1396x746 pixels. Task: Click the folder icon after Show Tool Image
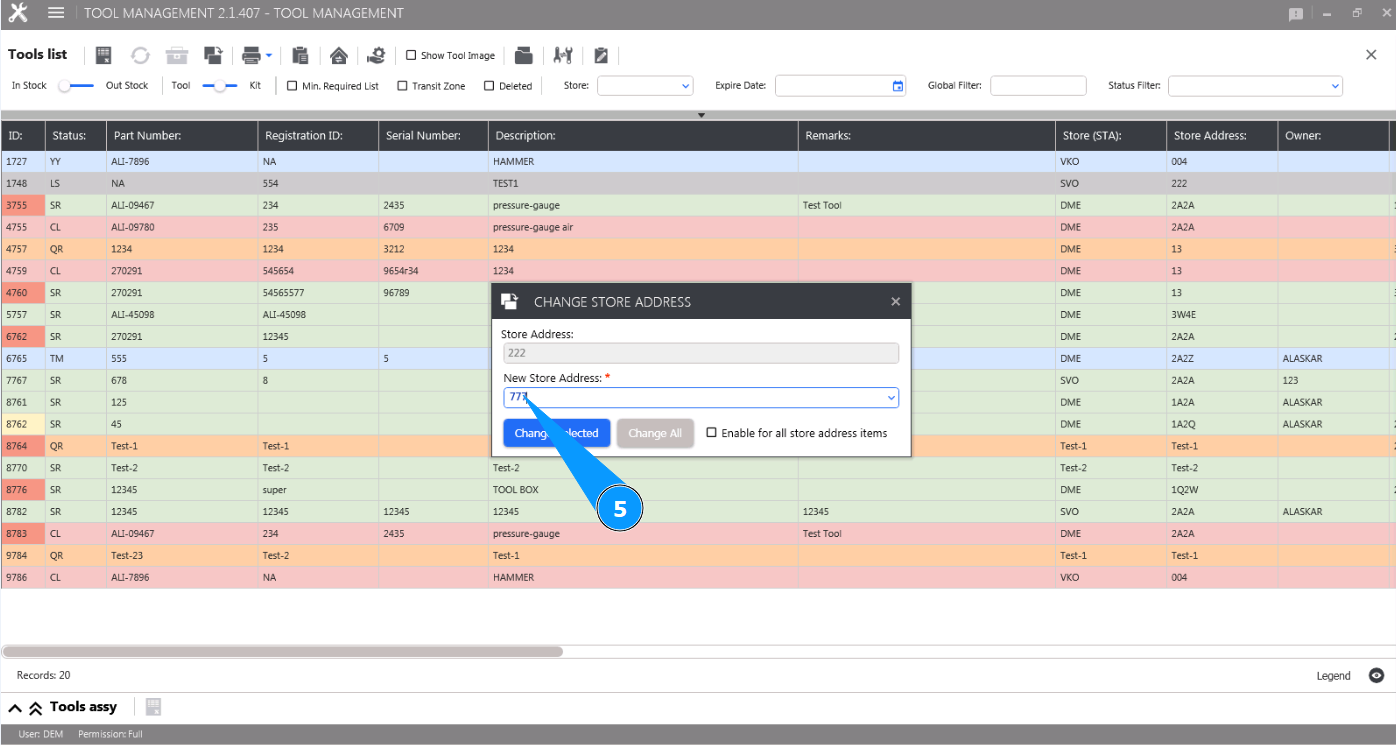pos(524,55)
